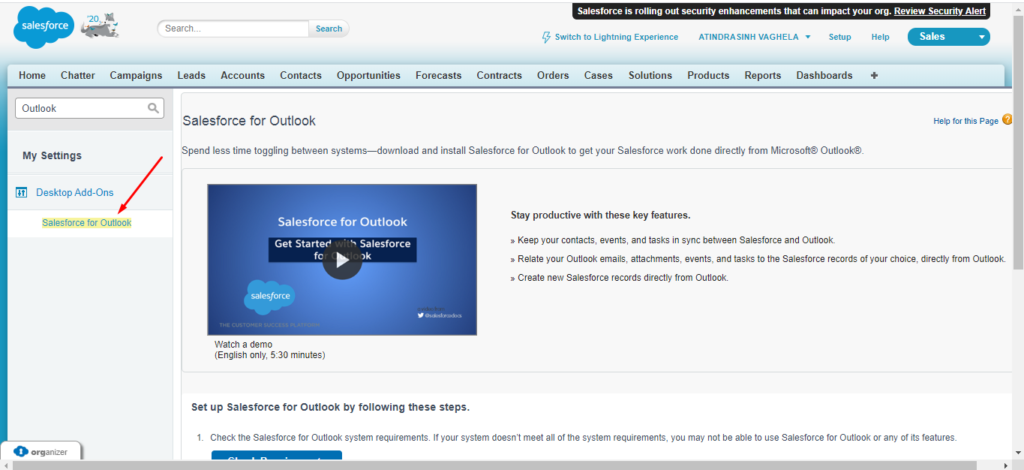
Task: Select the Contacts tab
Action: point(301,76)
